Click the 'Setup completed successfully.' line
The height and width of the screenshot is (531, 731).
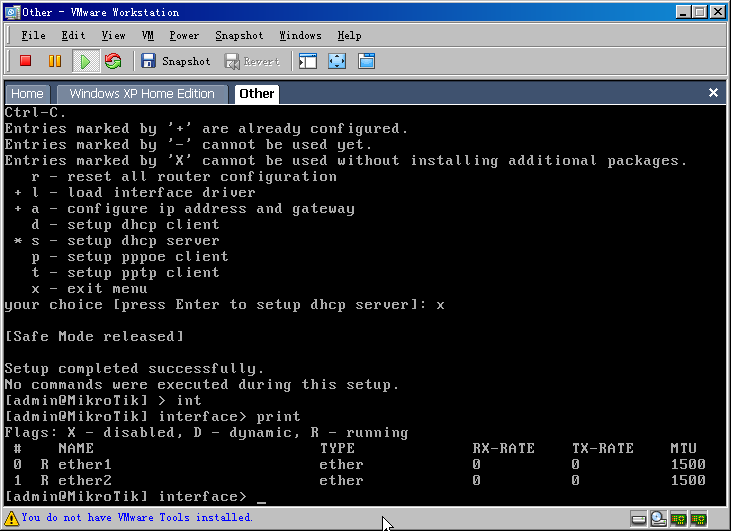coord(134,369)
